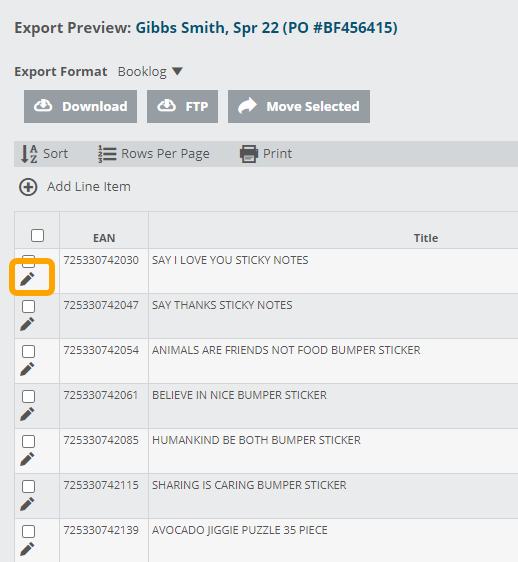Click pencil for SHARING IS CARING BUMPER STICKER

coord(27,504)
